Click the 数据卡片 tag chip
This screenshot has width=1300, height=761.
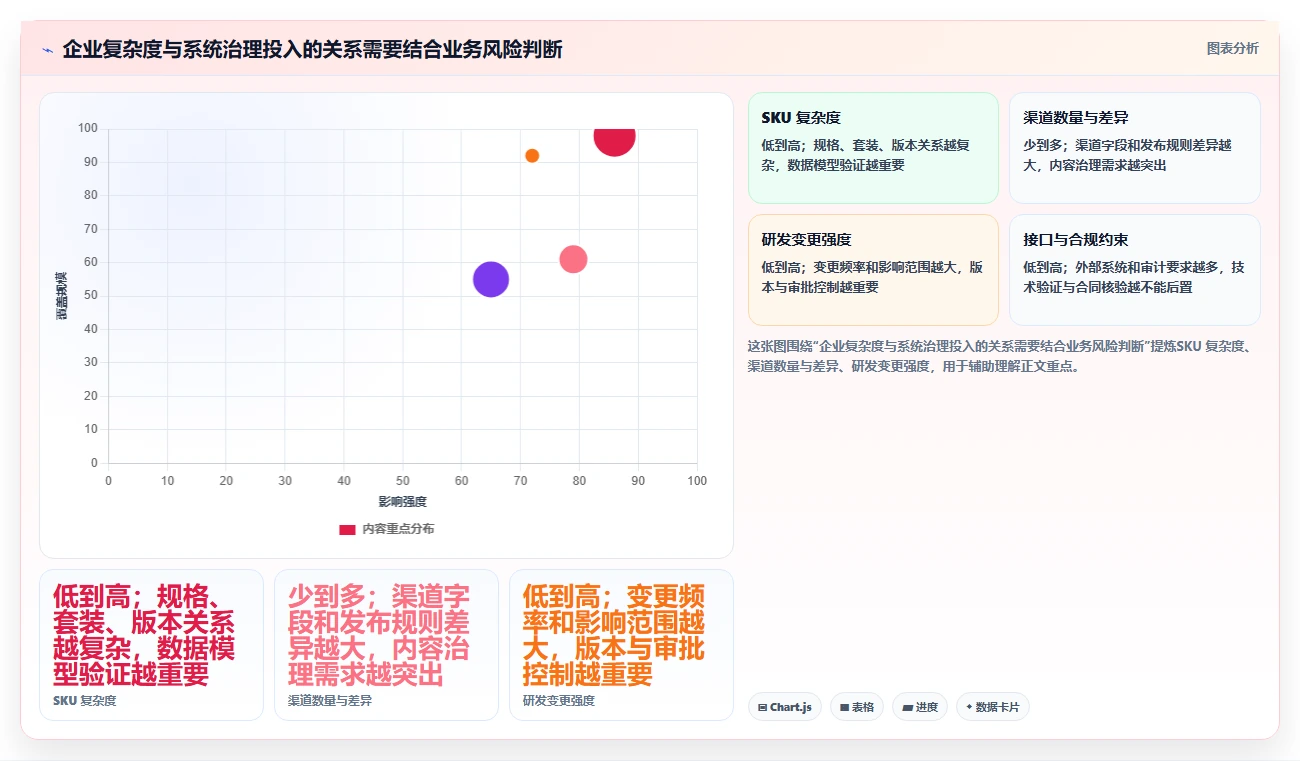(992, 707)
